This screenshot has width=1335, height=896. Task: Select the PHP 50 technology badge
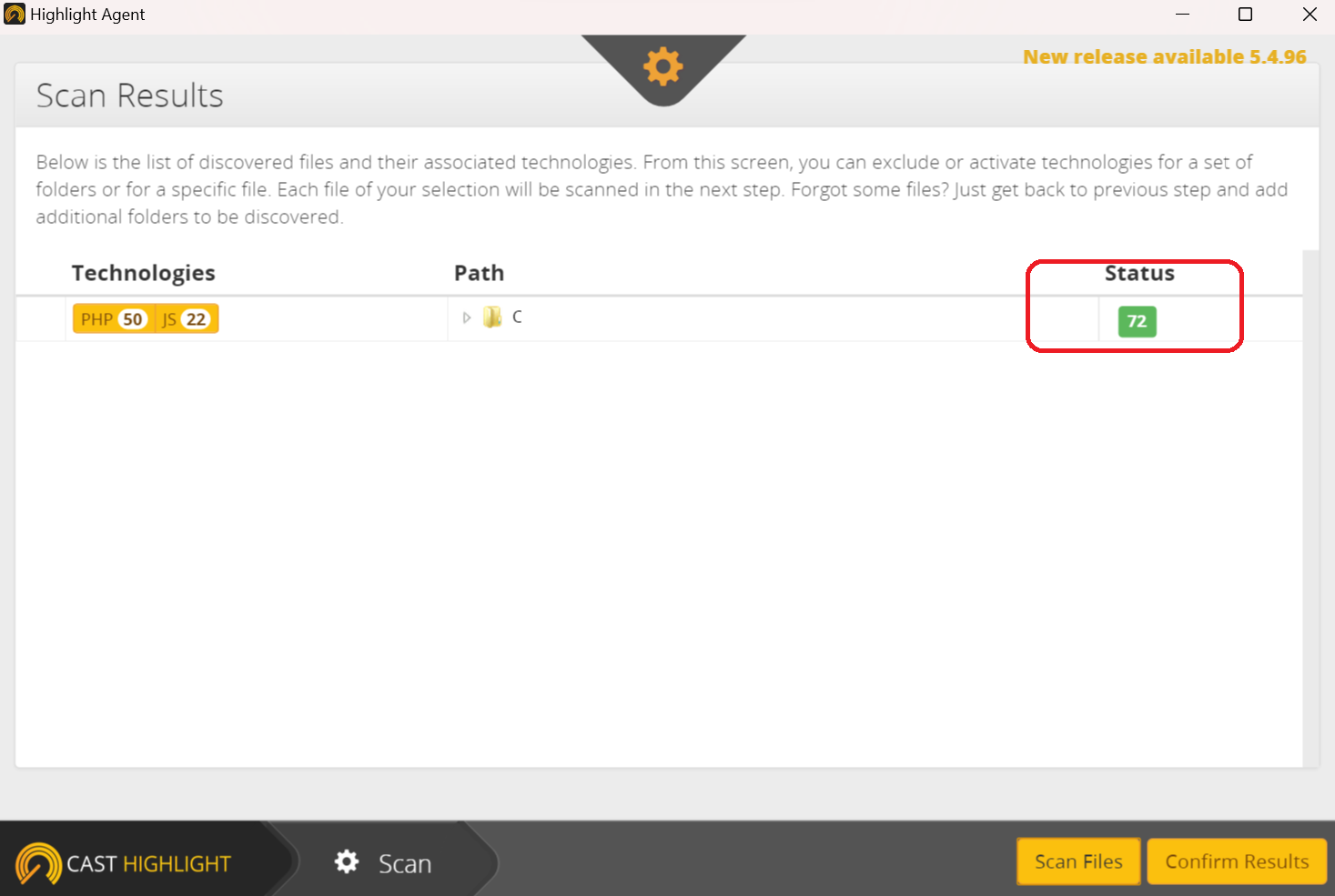(113, 319)
